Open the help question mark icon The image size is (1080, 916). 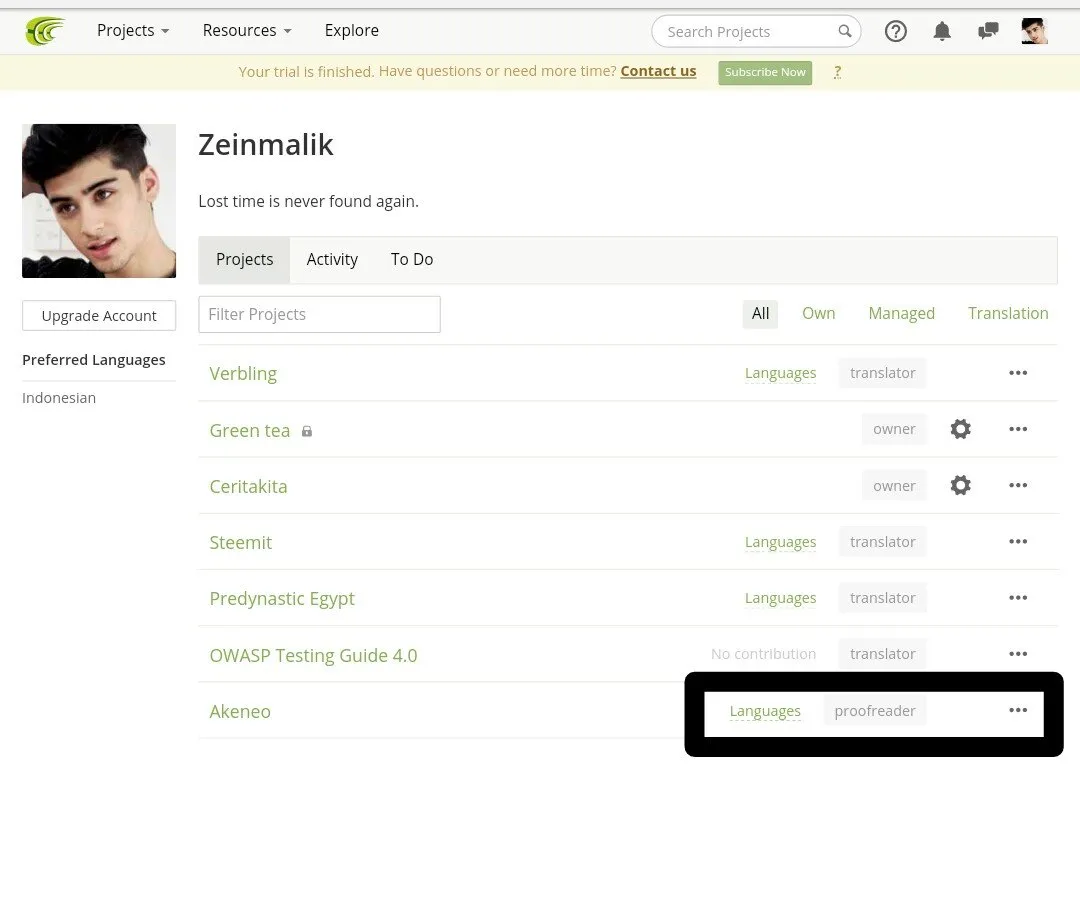pyautogui.click(x=895, y=31)
